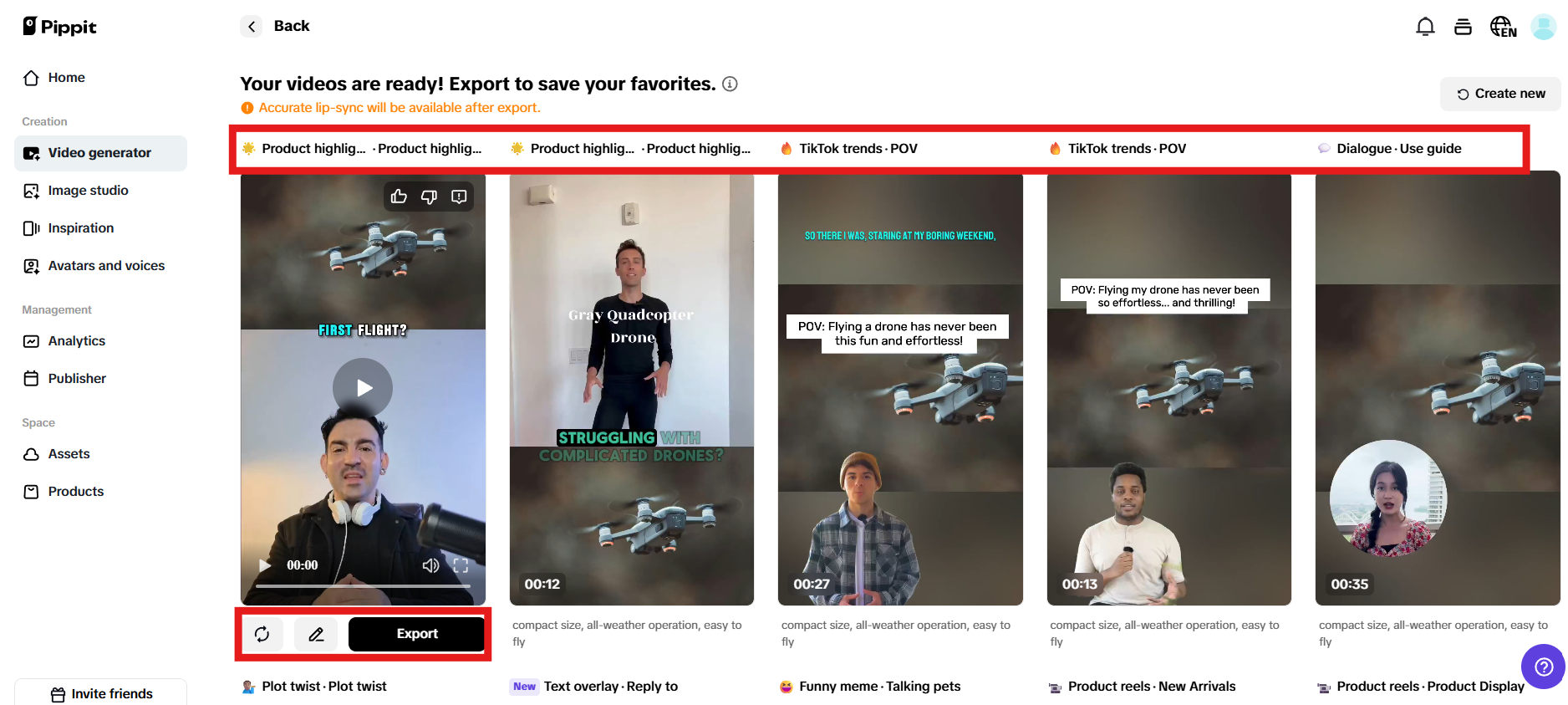Dislike the first video with thumbs down
Image resolution: width=1568 pixels, height=705 pixels.
429,197
